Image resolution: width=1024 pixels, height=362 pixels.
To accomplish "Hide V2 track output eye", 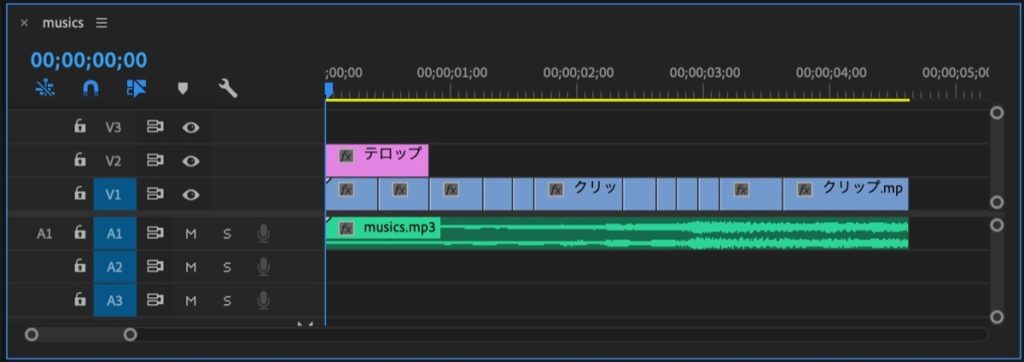I will click(191, 161).
